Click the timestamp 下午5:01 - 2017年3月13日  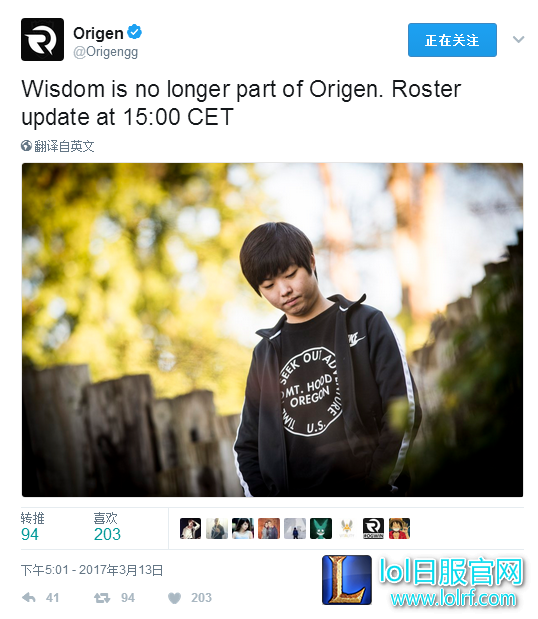click(x=92, y=570)
